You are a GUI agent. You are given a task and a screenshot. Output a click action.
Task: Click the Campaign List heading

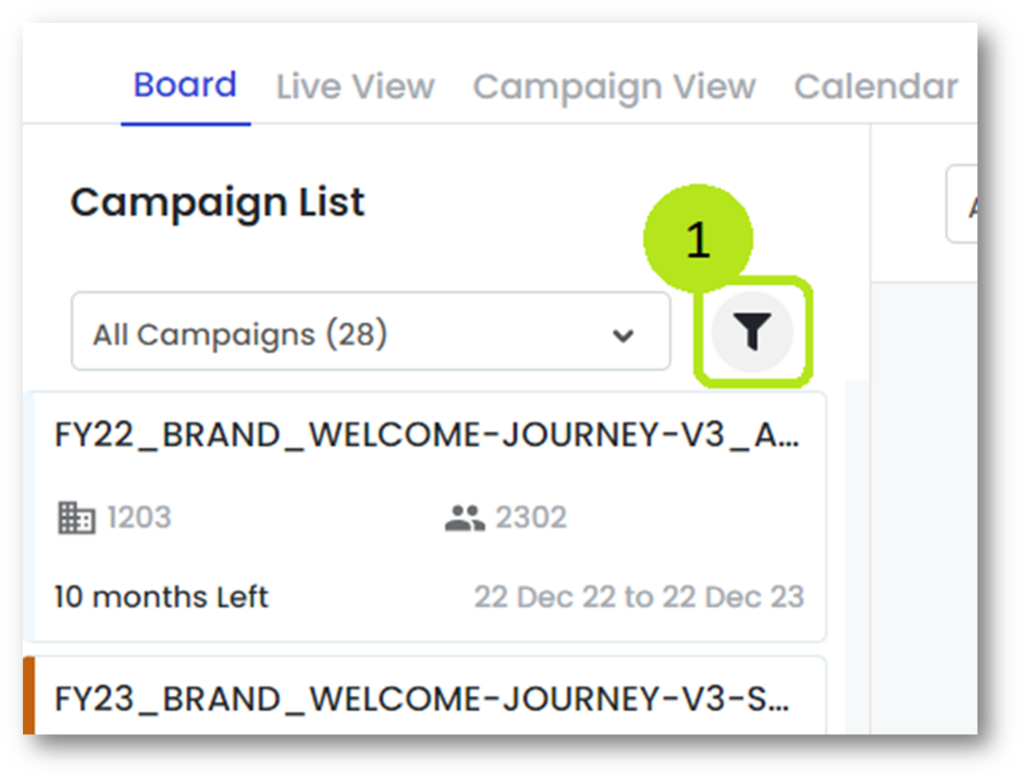click(218, 203)
